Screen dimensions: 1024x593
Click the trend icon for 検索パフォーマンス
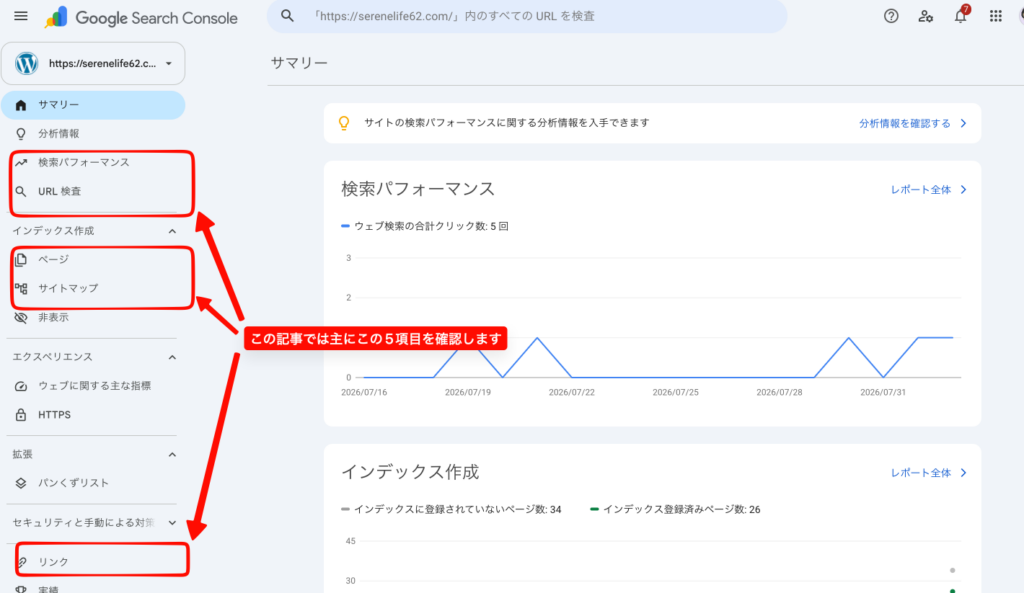click(21, 163)
